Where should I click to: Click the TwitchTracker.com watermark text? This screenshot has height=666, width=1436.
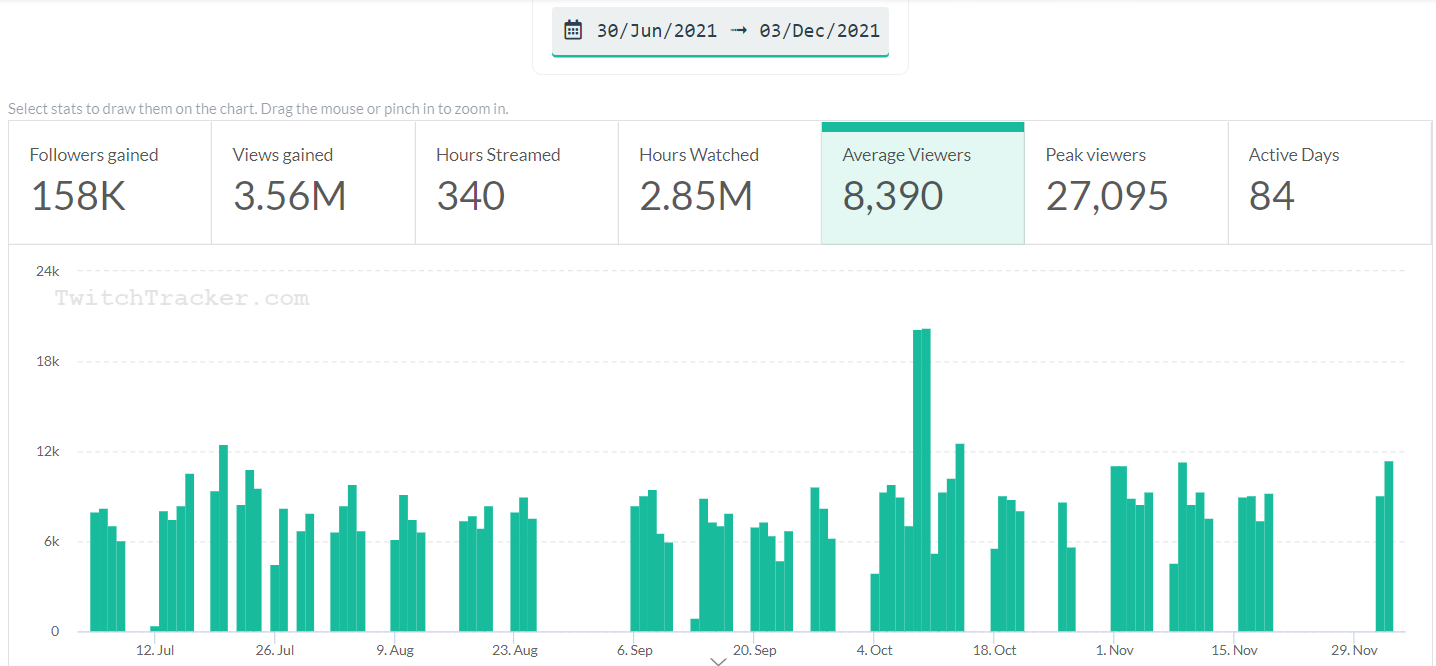tap(182, 298)
